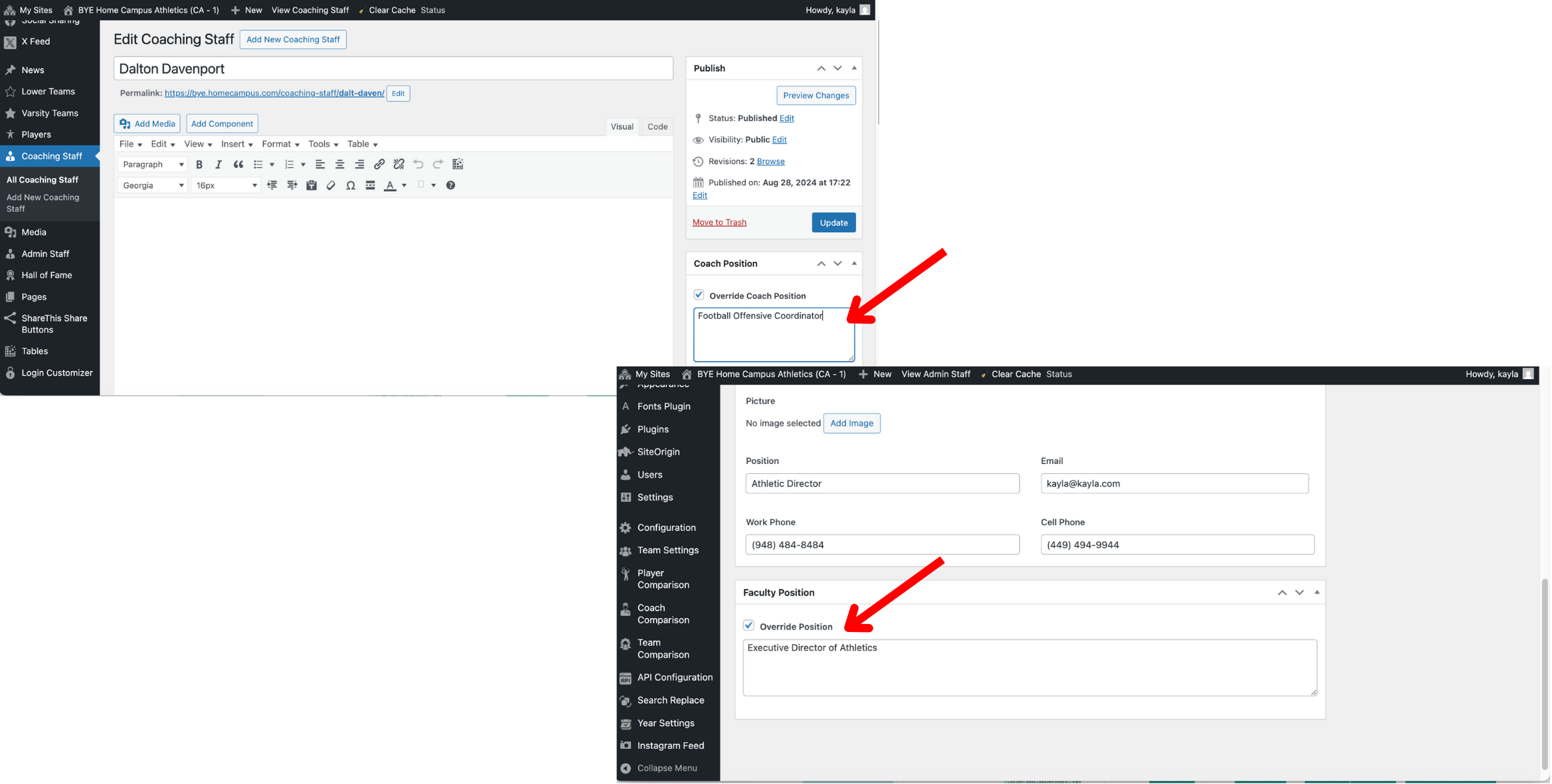Uncheck Override Position checkbox under Faculty Position
The height and width of the screenshot is (784, 1552).
(748, 626)
